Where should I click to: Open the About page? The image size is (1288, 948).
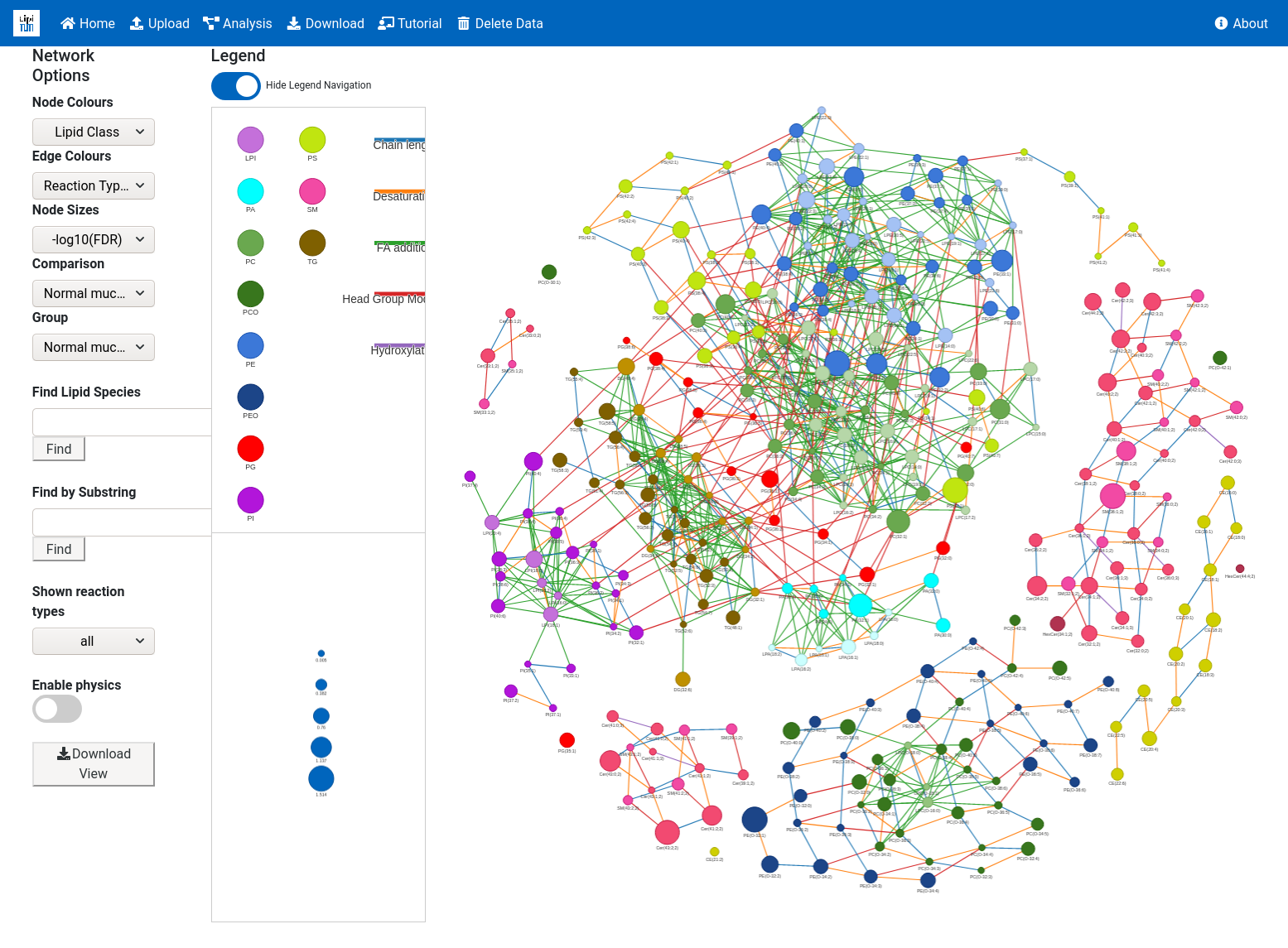click(x=1241, y=23)
